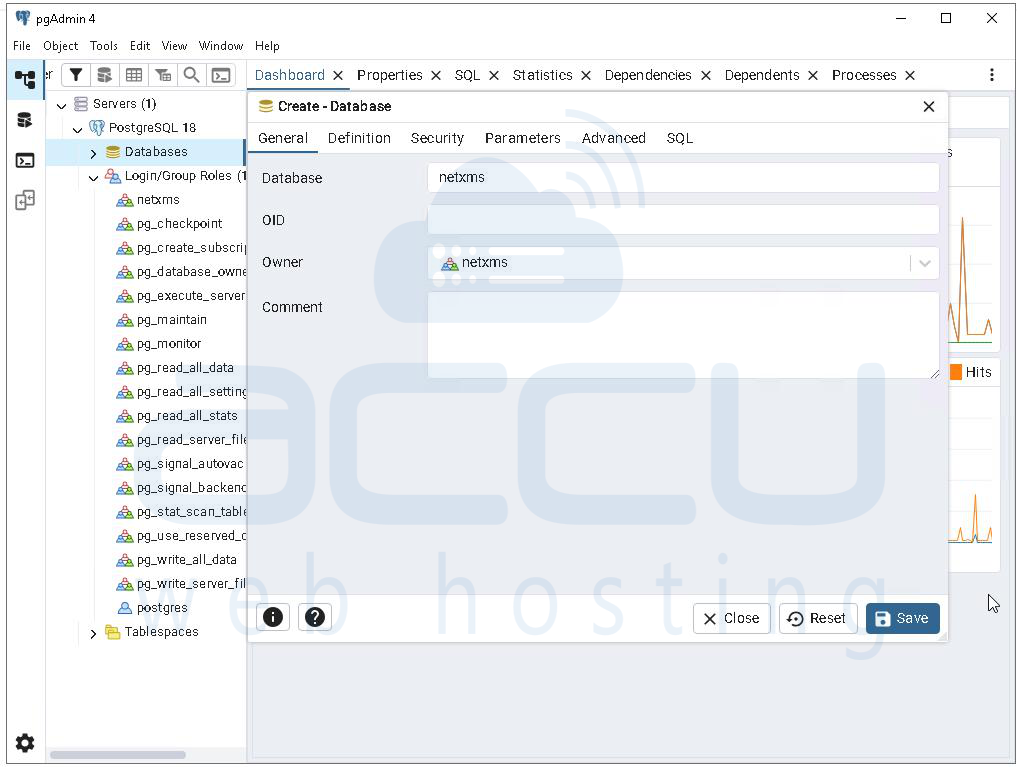Open the PSQL Tool Workspace sidebar icon
This screenshot has width=1017, height=767.
[25, 160]
